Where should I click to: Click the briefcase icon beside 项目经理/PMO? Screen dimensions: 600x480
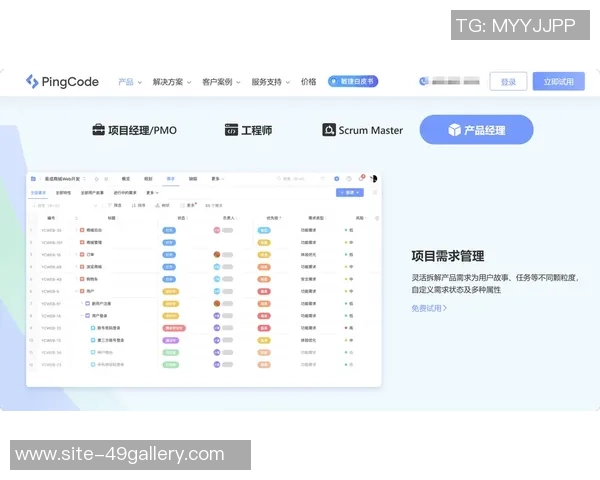point(98,130)
